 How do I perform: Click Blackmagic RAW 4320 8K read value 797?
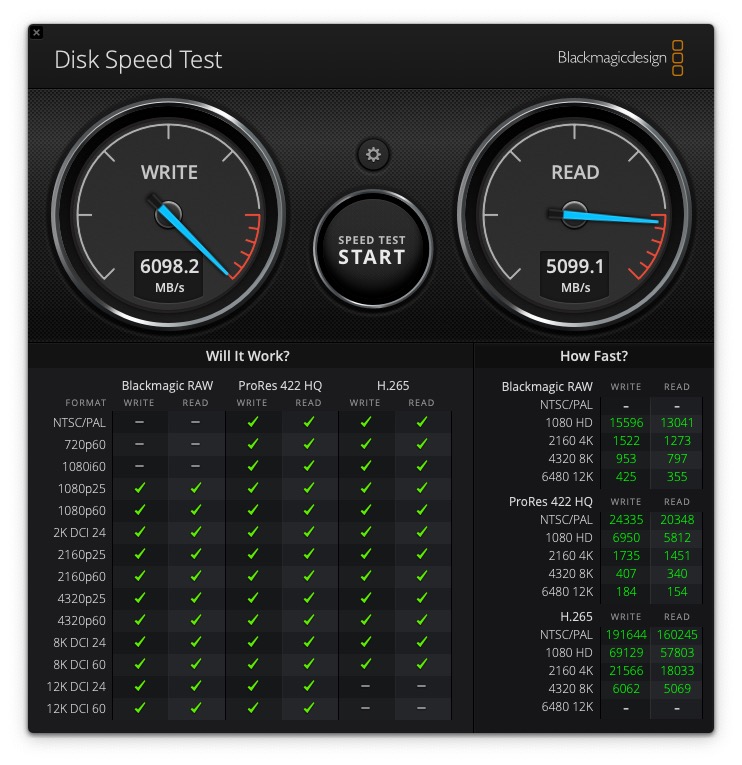pyautogui.click(x=677, y=459)
